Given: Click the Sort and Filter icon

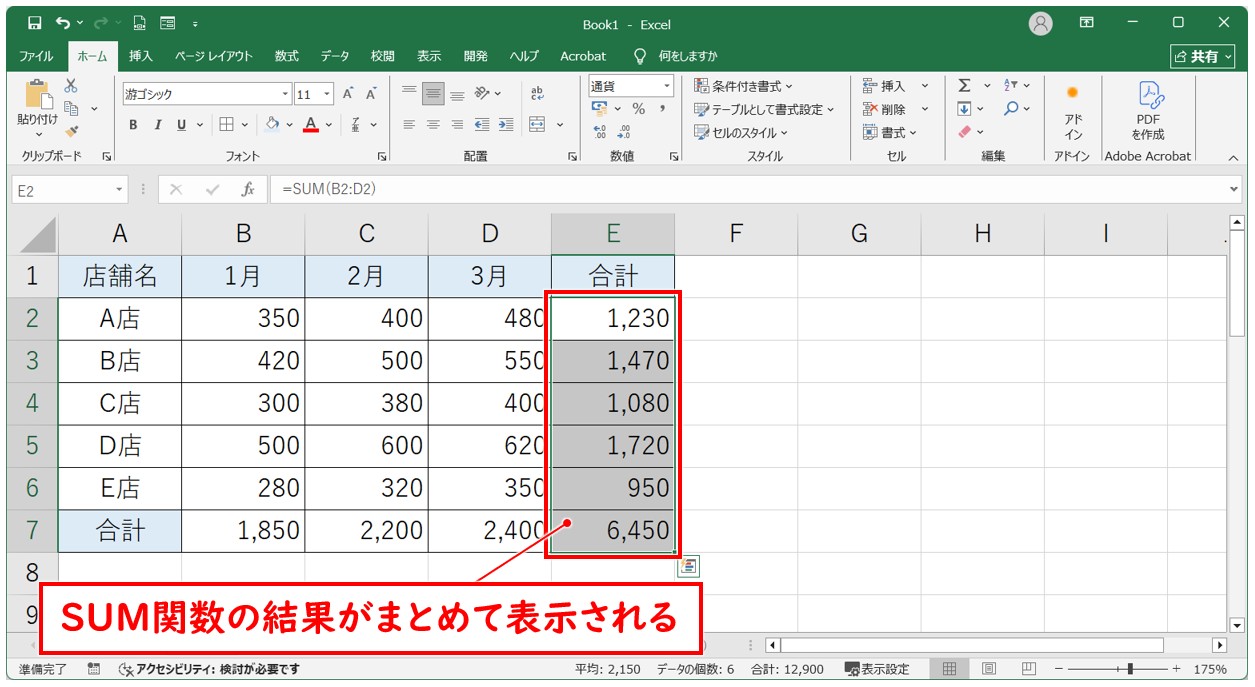Looking at the screenshot, I should [x=1011, y=86].
